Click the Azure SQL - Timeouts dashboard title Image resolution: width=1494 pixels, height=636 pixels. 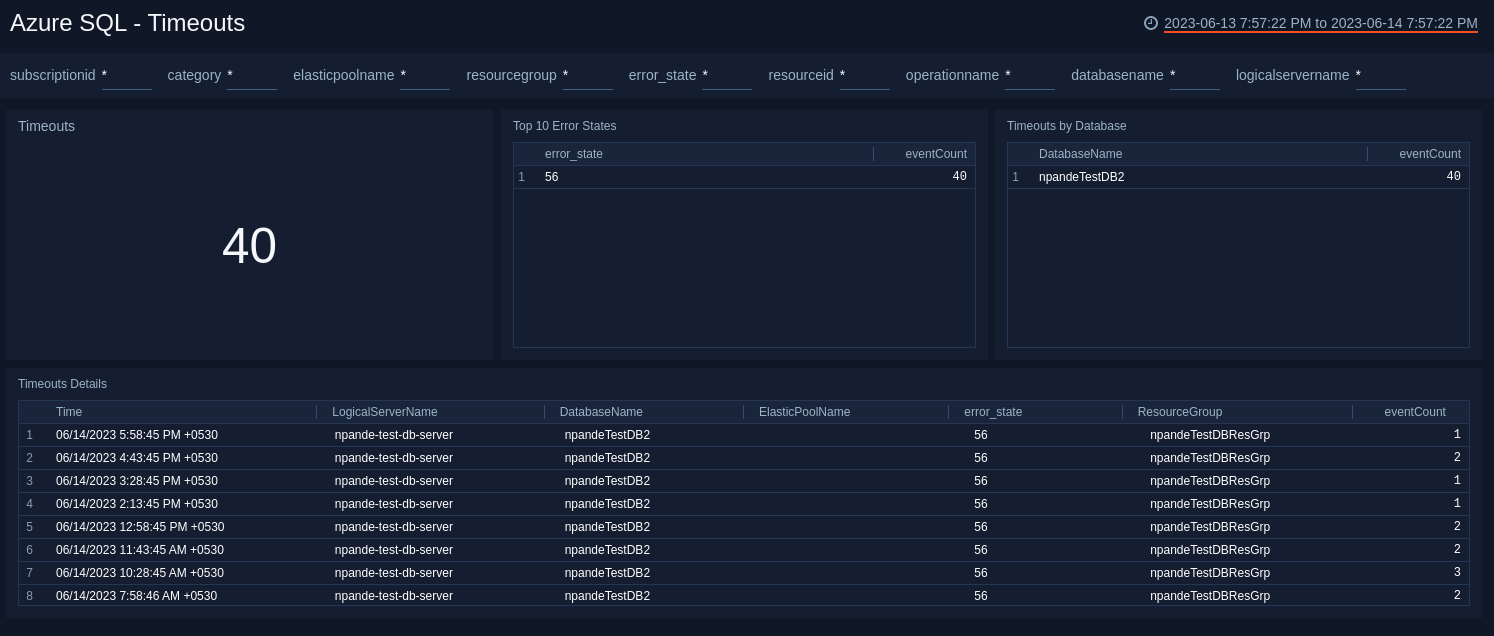tap(127, 23)
